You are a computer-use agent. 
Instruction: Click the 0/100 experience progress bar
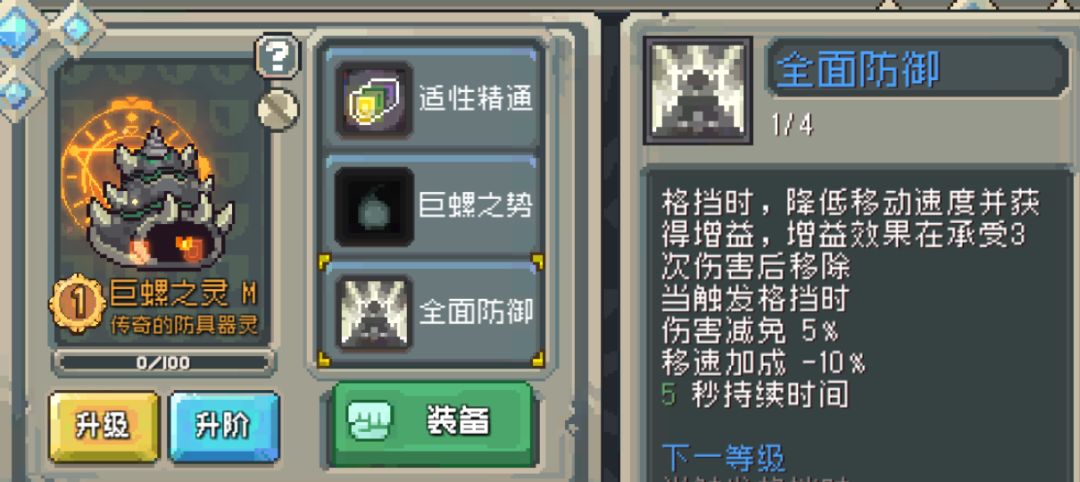164,362
